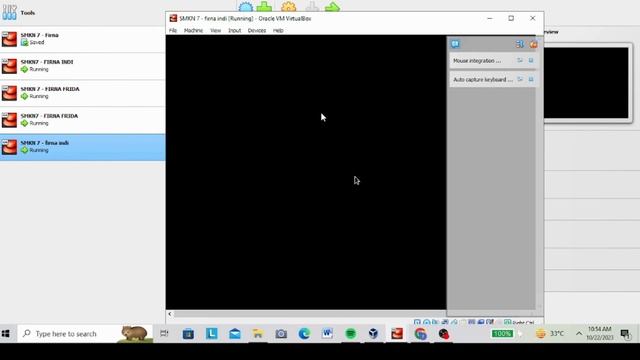Open Microsoft Word from taskbar

pos(327,334)
